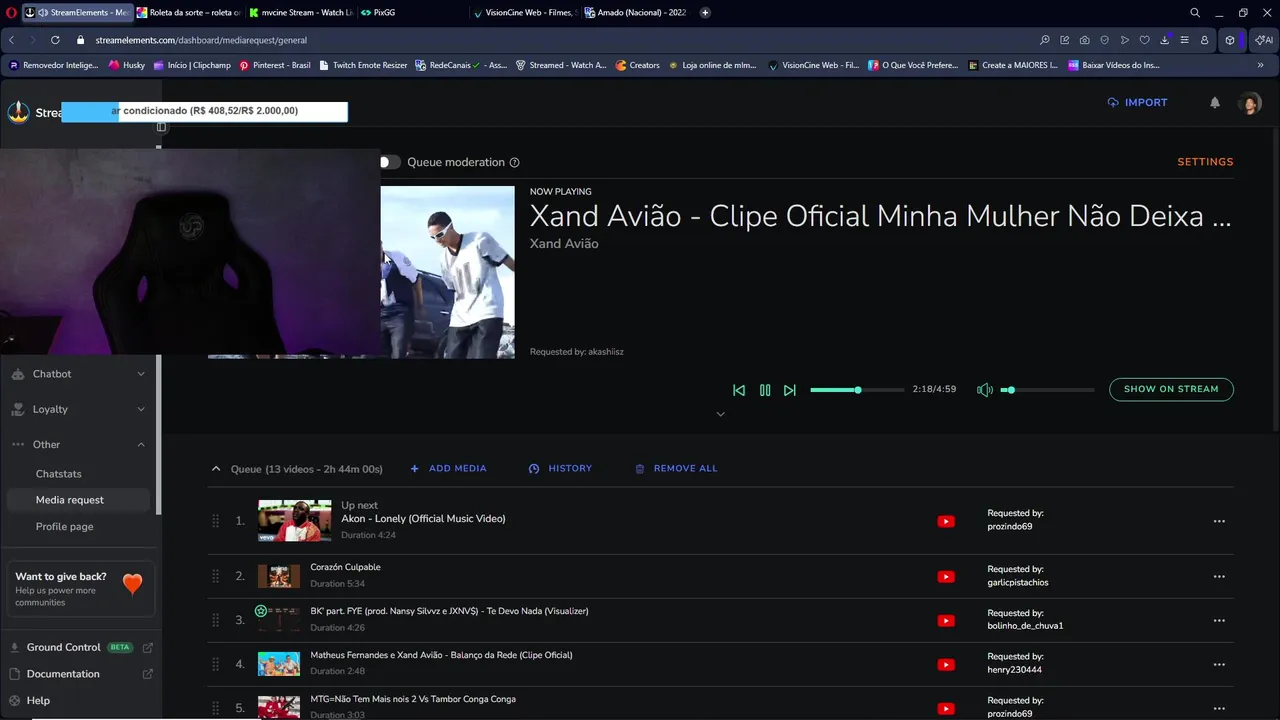The height and width of the screenshot is (720, 1280).
Task: Click YouTube icon on Akon - Lonely row
Action: coord(946,521)
